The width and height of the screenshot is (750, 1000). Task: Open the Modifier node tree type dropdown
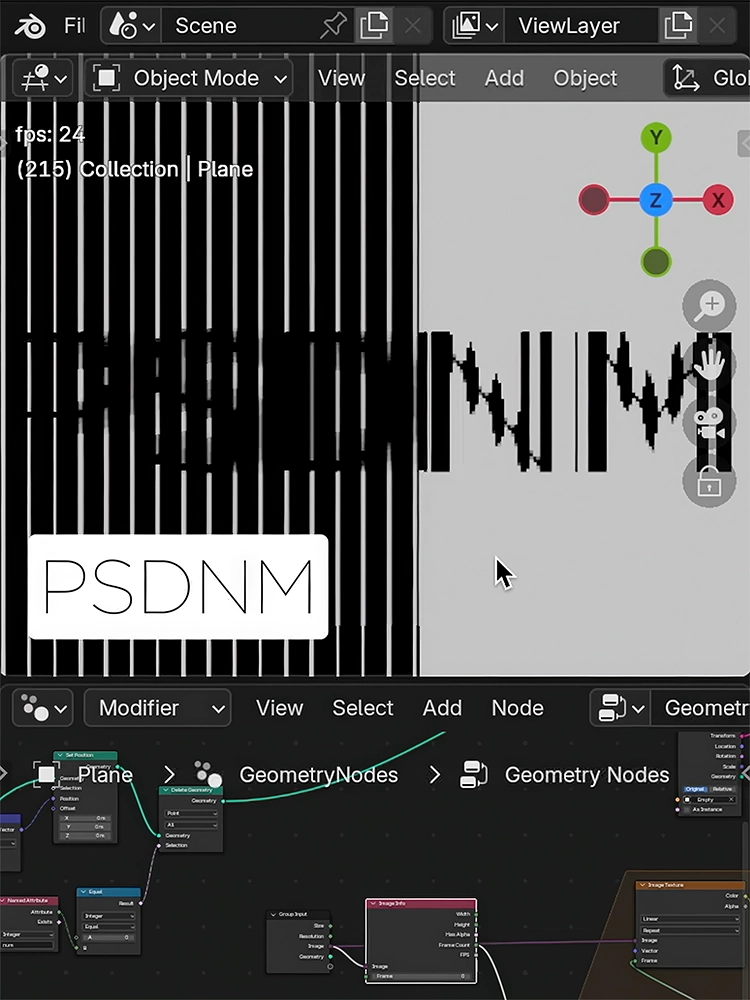tap(158, 708)
